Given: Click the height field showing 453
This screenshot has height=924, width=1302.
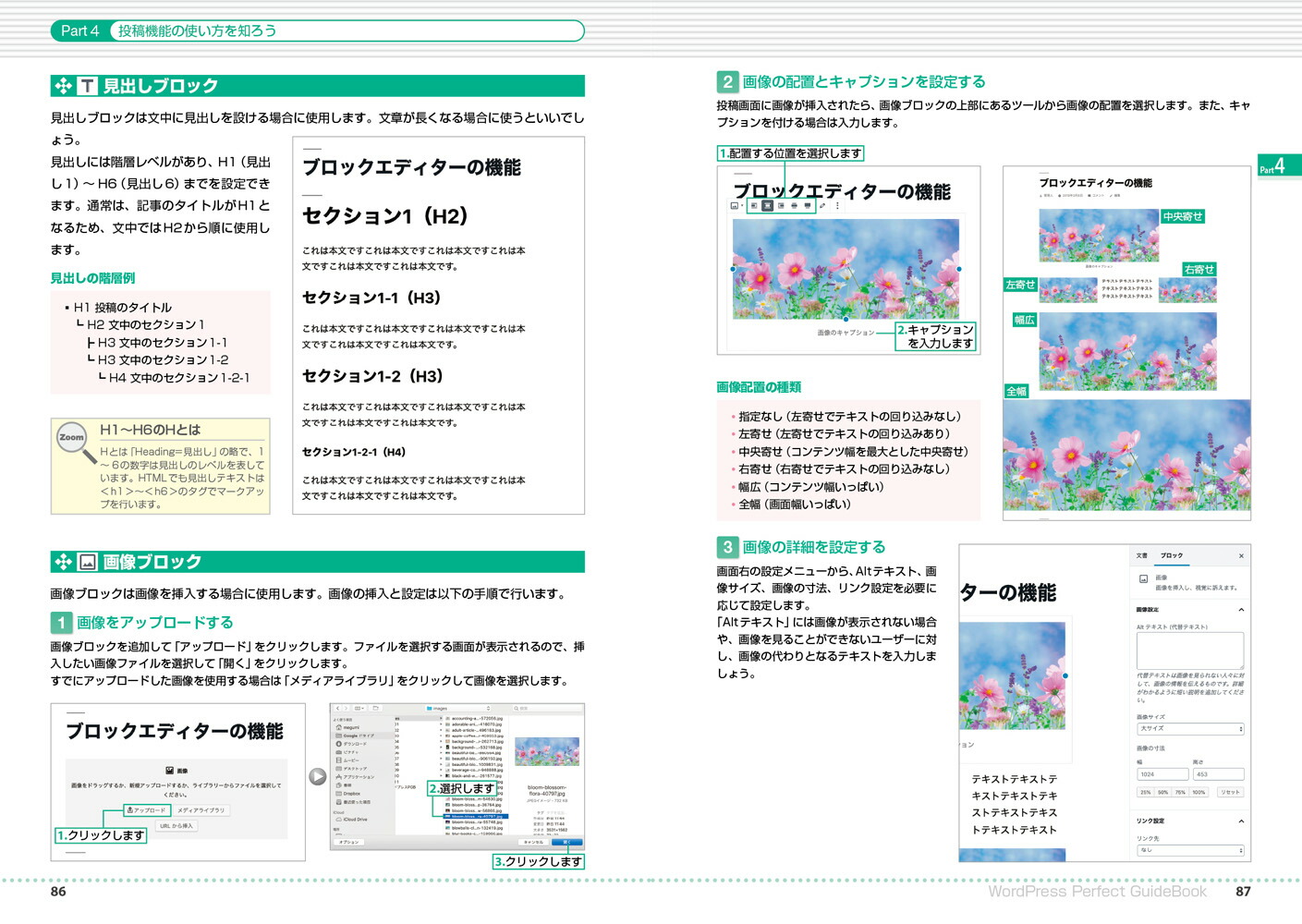Looking at the screenshot, I should pos(1218,774).
